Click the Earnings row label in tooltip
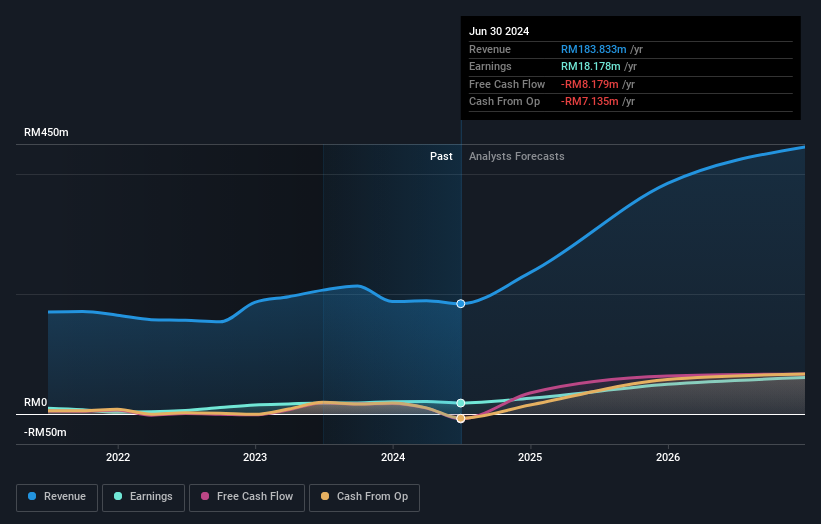The width and height of the screenshot is (821, 524). point(490,66)
